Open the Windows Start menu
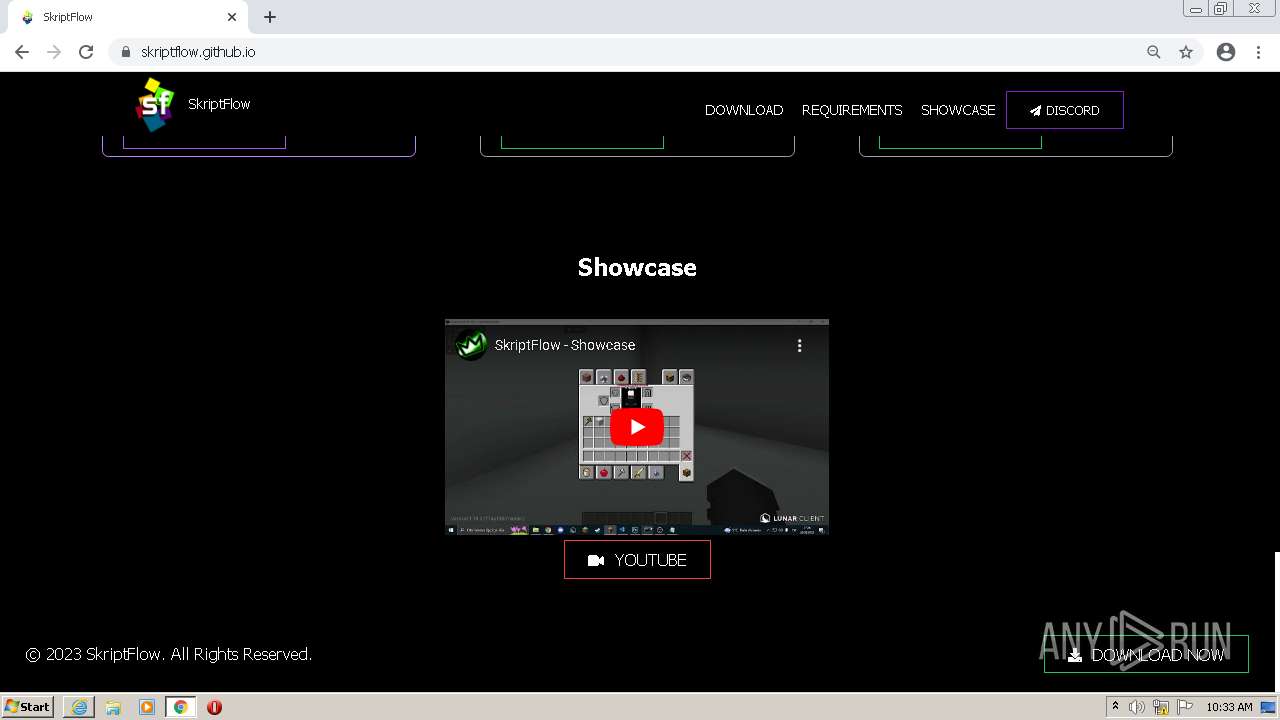The width and height of the screenshot is (1280, 720). 27,707
